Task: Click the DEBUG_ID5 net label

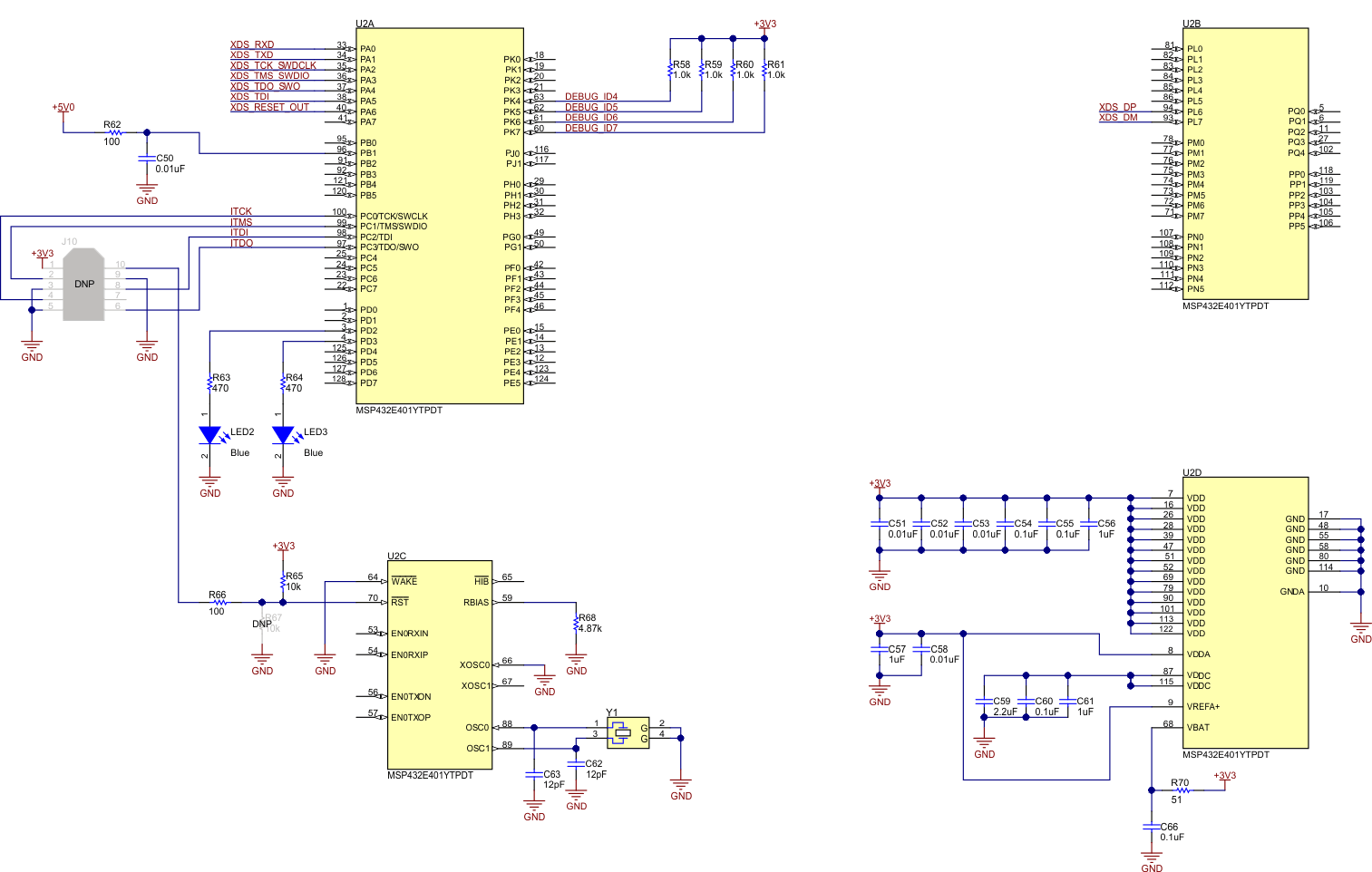Action: (x=591, y=107)
